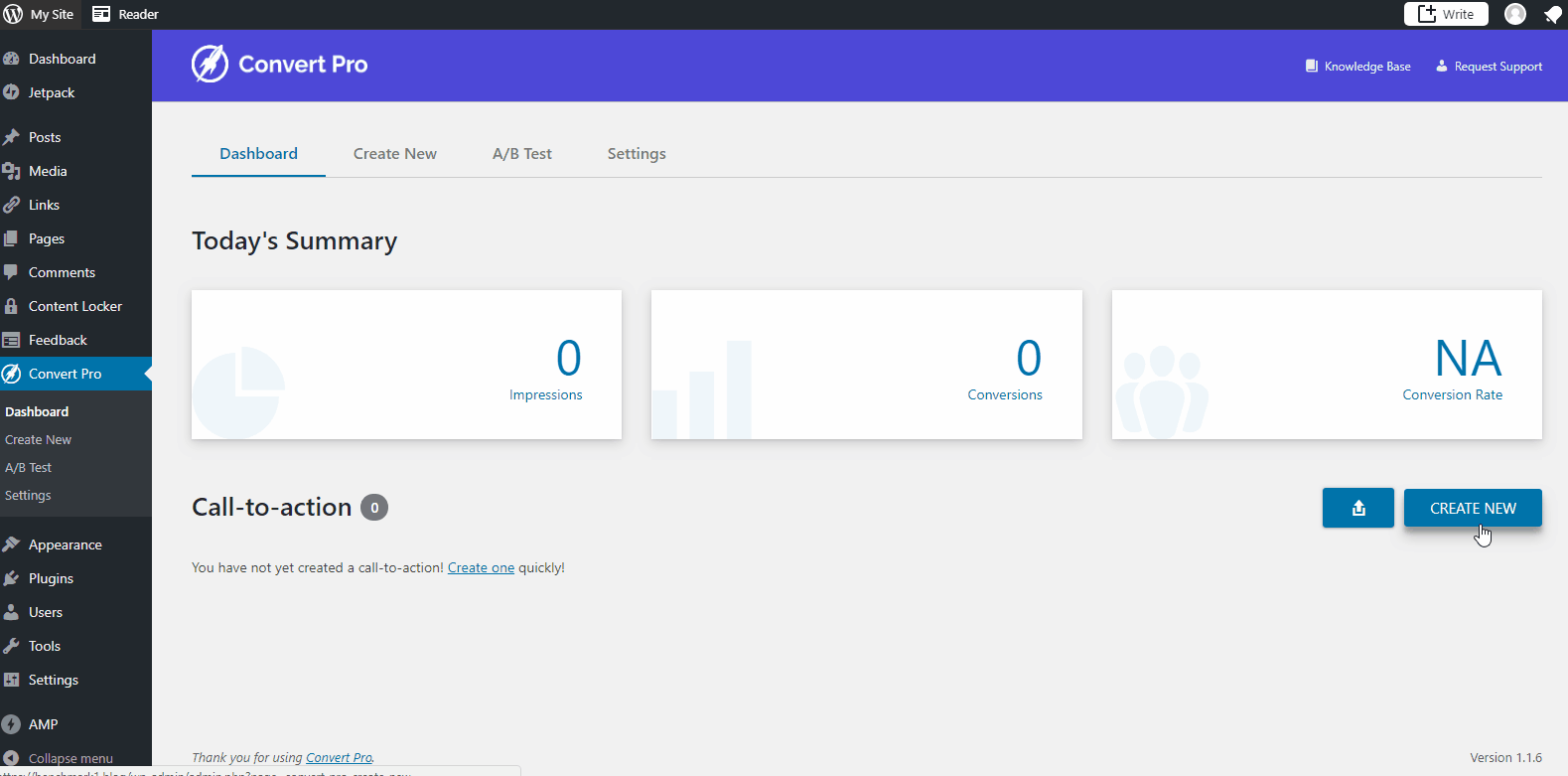The height and width of the screenshot is (776, 1568).
Task: Open the Comments menu label
Action: 62,272
